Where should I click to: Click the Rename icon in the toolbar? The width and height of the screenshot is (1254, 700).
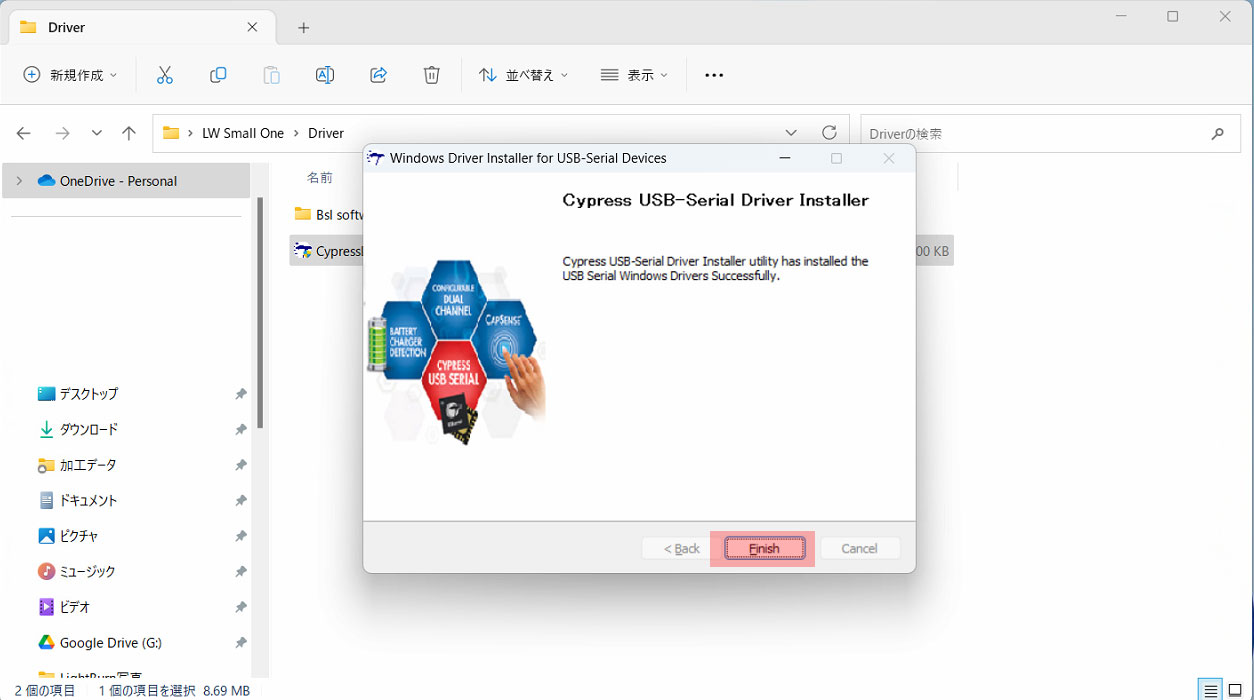click(325, 75)
